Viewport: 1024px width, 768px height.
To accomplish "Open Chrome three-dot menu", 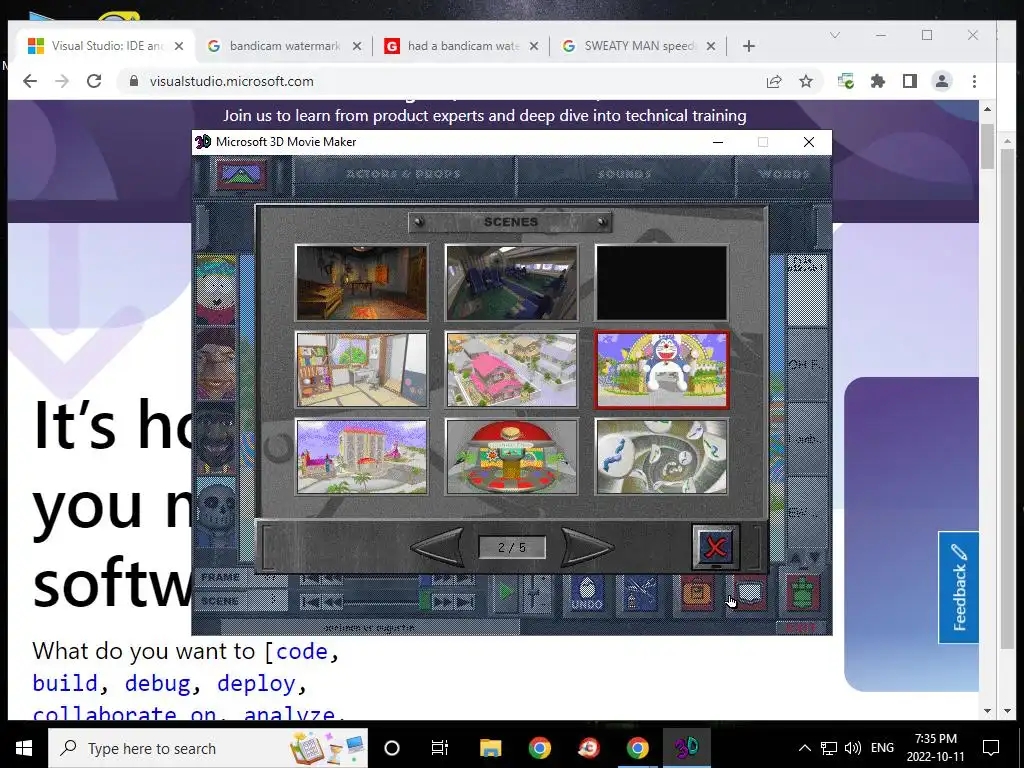I will [x=974, y=81].
